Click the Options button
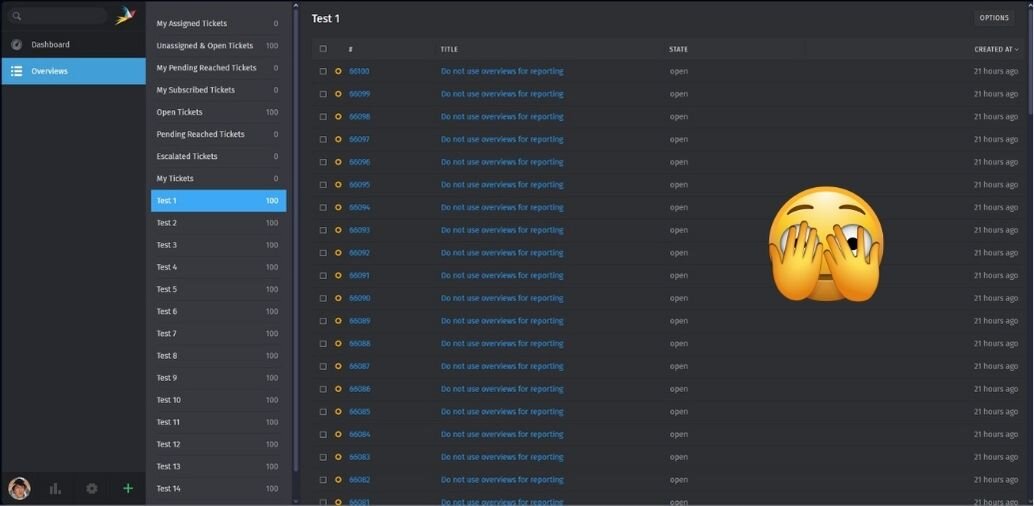 (x=994, y=18)
